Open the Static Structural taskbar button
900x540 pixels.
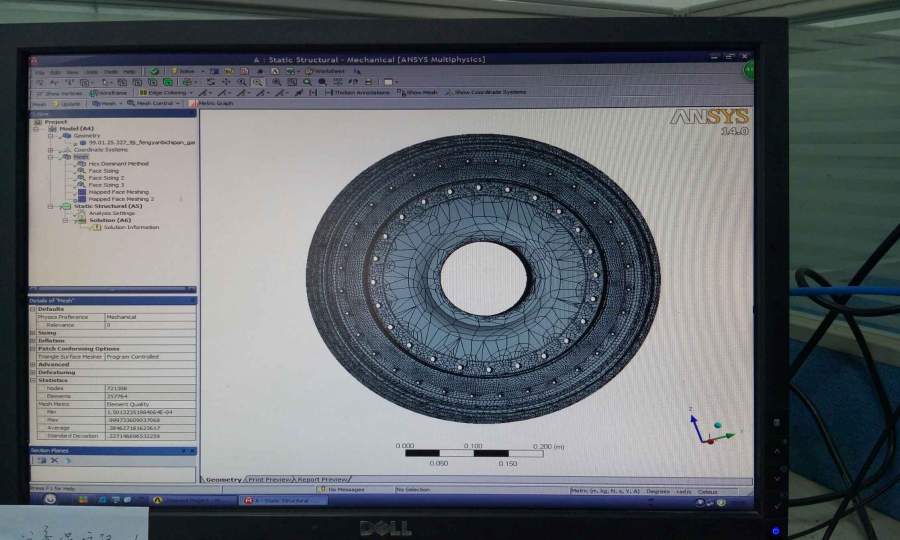tap(282, 500)
